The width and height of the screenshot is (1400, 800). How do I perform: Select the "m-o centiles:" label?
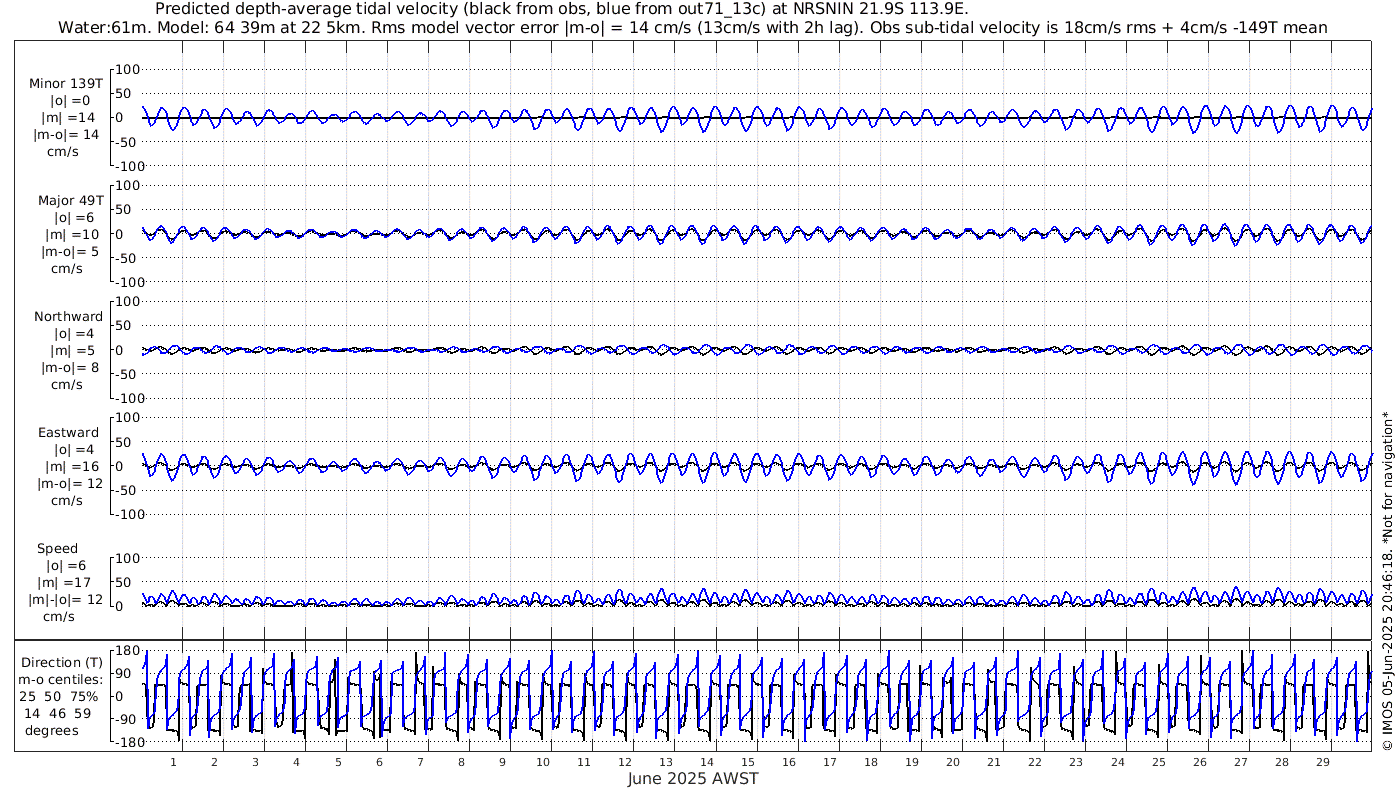pos(62,679)
